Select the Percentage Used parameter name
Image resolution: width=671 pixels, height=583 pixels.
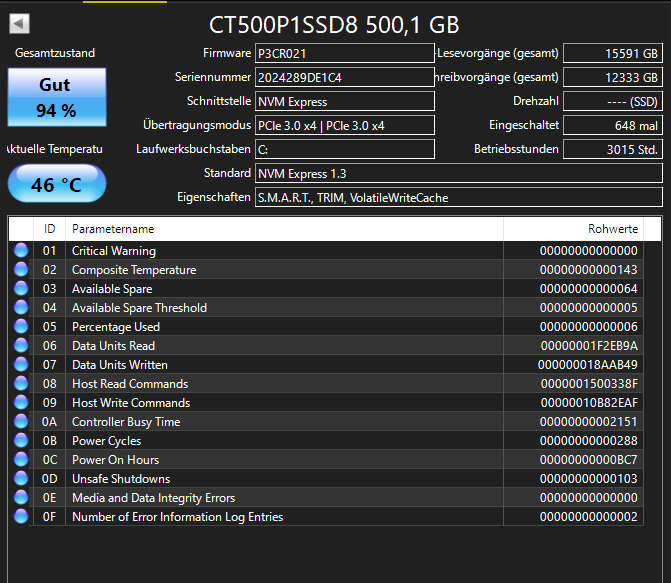(x=116, y=327)
